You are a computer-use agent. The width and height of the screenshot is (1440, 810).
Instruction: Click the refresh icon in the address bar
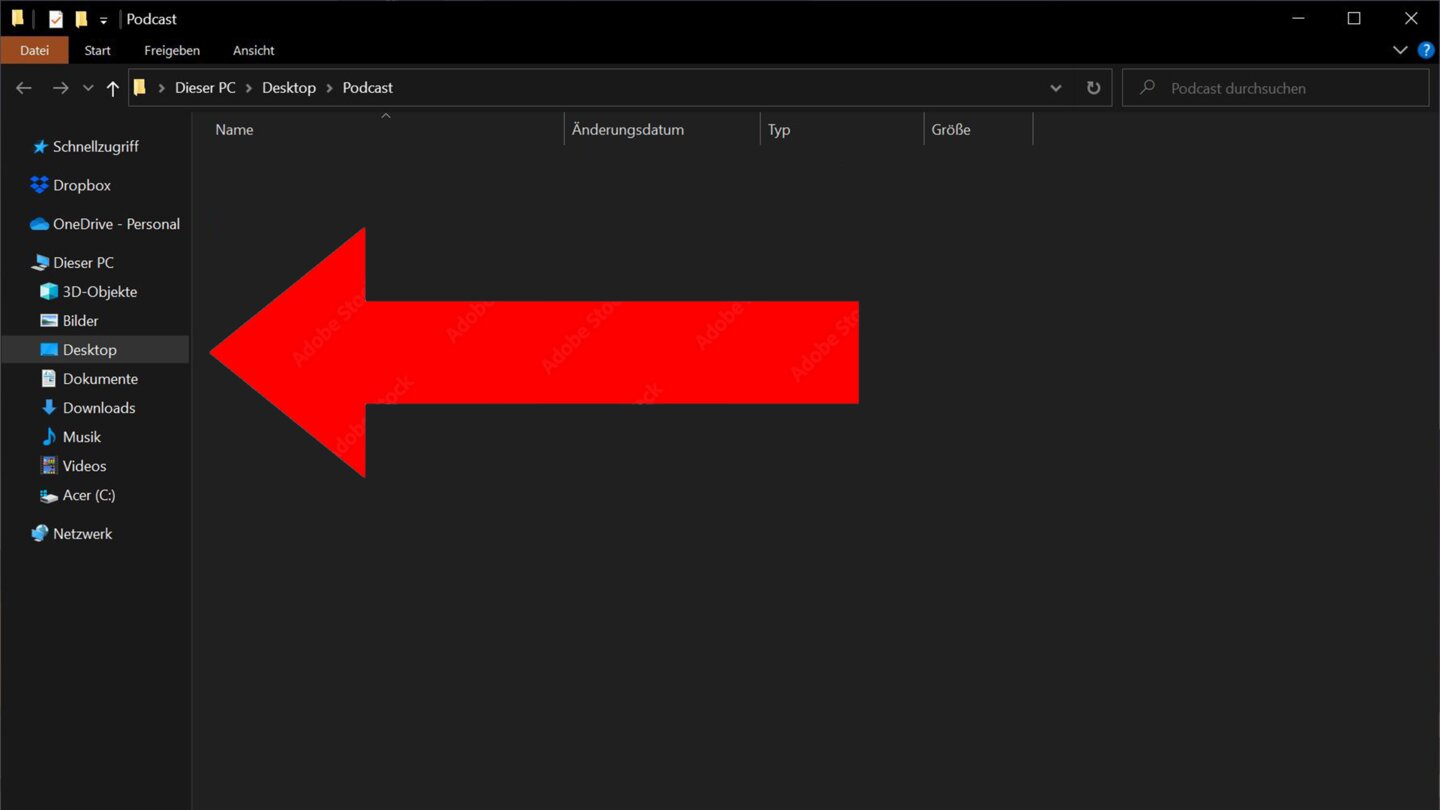pos(1093,87)
